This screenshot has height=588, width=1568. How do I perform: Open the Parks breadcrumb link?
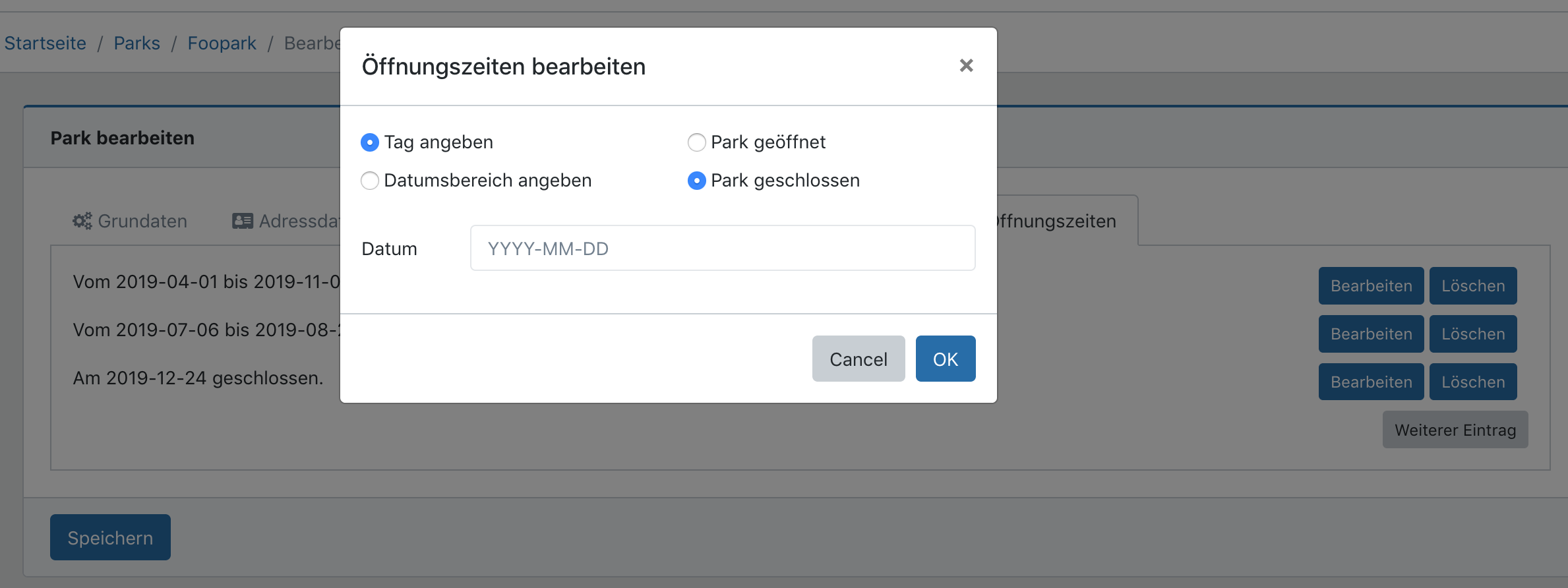[136, 44]
